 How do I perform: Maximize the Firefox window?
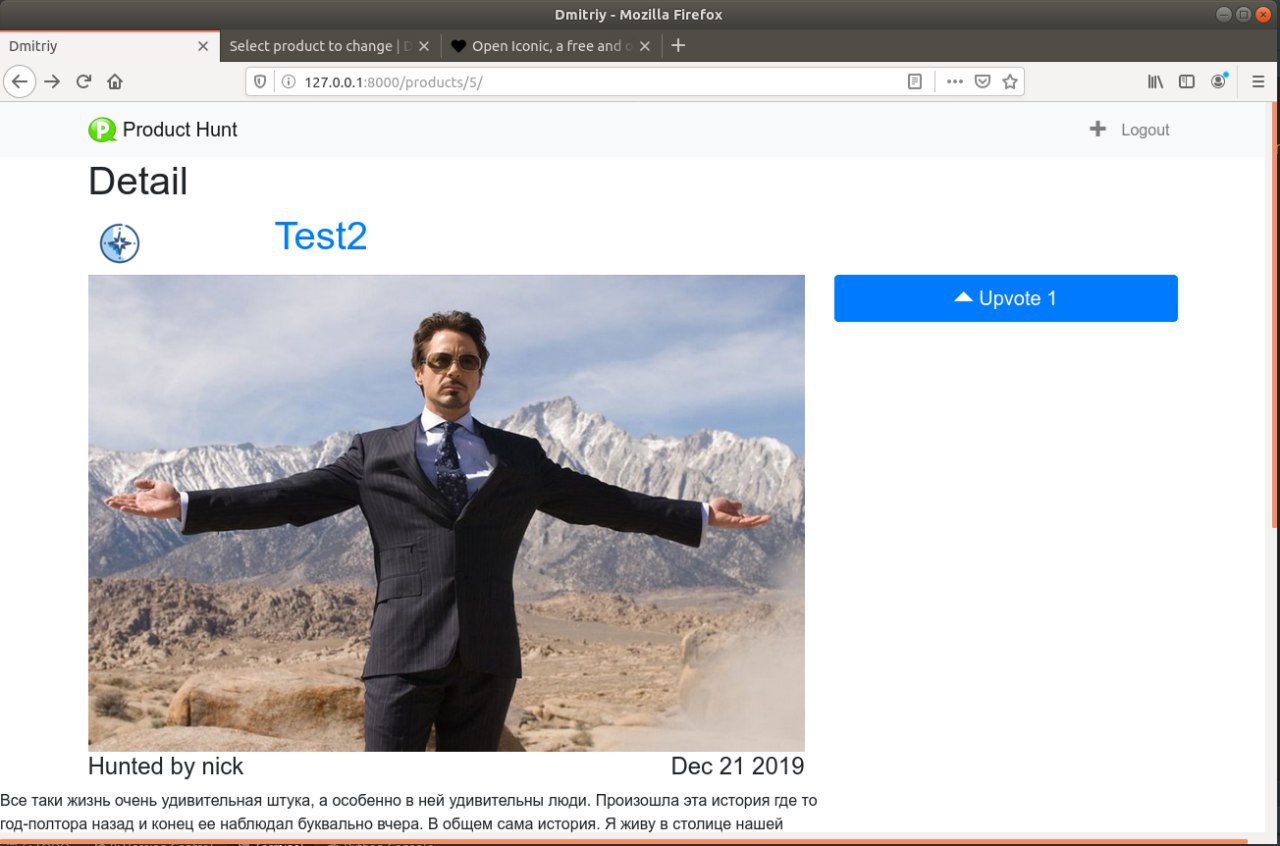pyautogui.click(x=1244, y=14)
